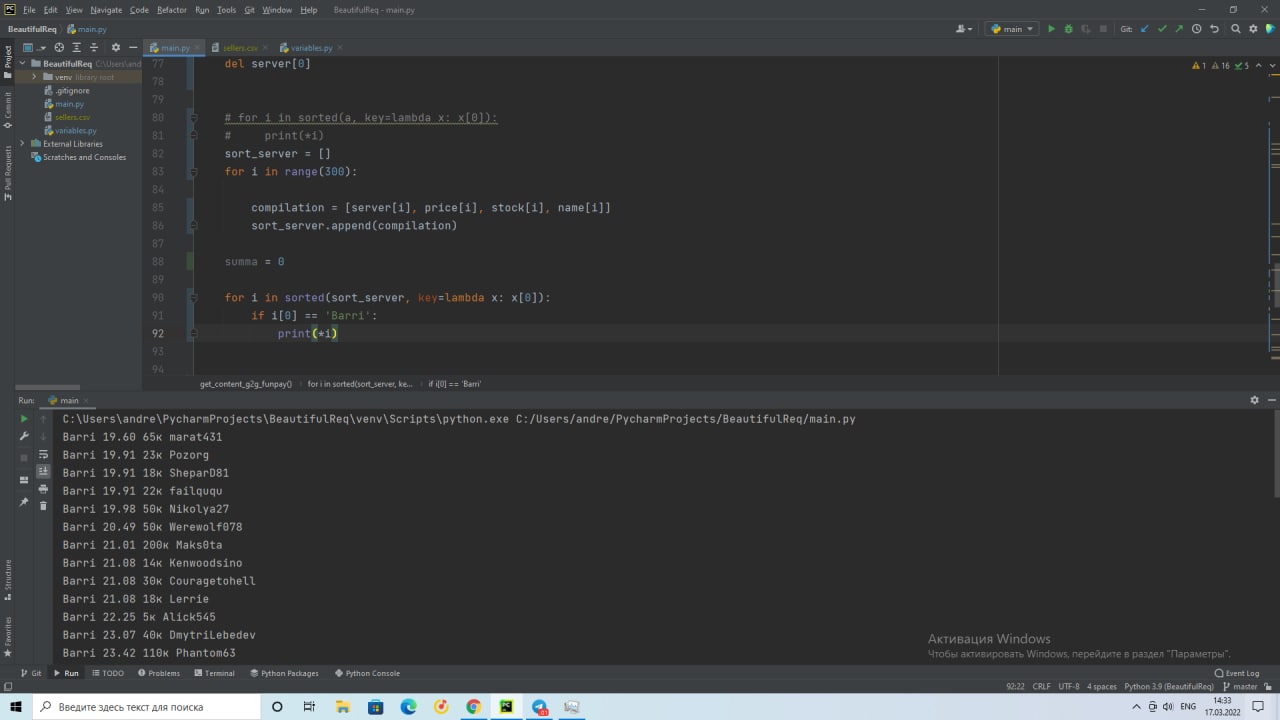Screen dimensions: 1280x720
Task: Click the Git update project arrow
Action: coord(1145,29)
